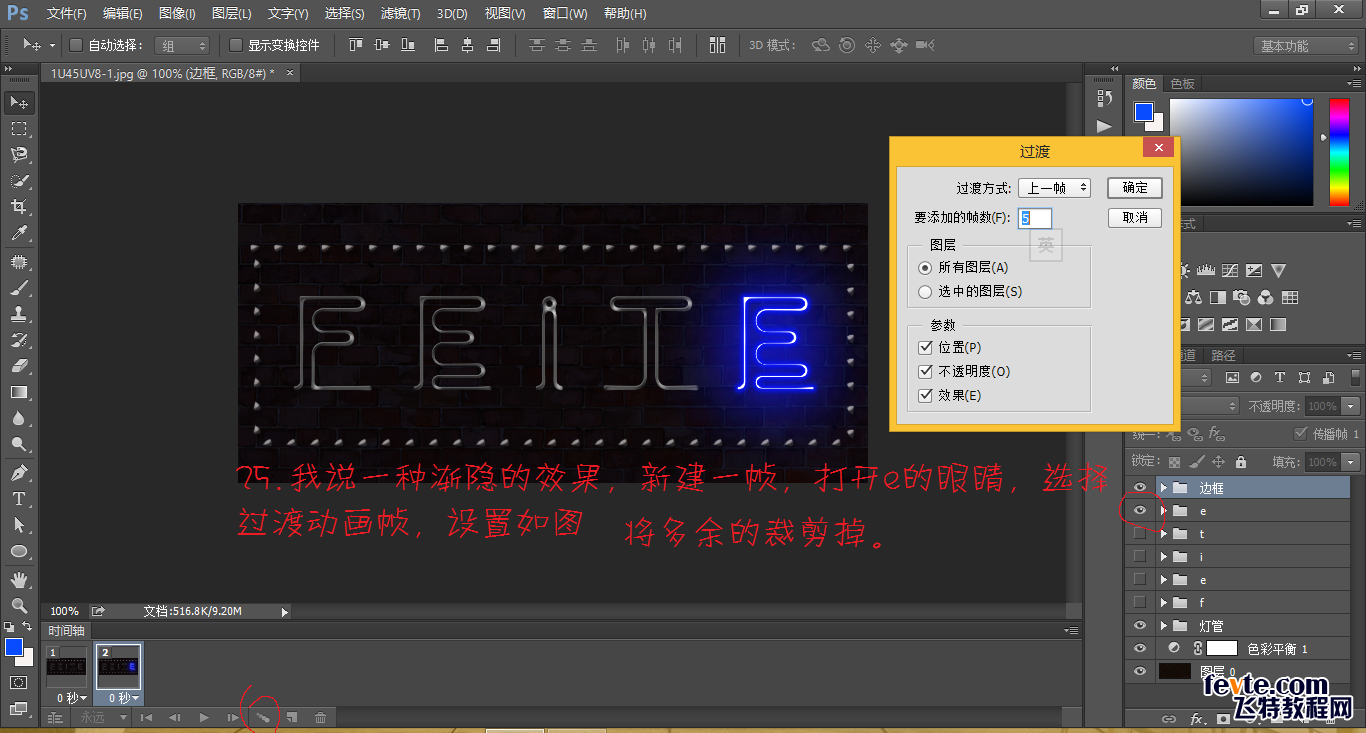Image resolution: width=1366 pixels, height=733 pixels.
Task: Select the 选中的图层(S) radio button
Action: pyautogui.click(x=925, y=291)
